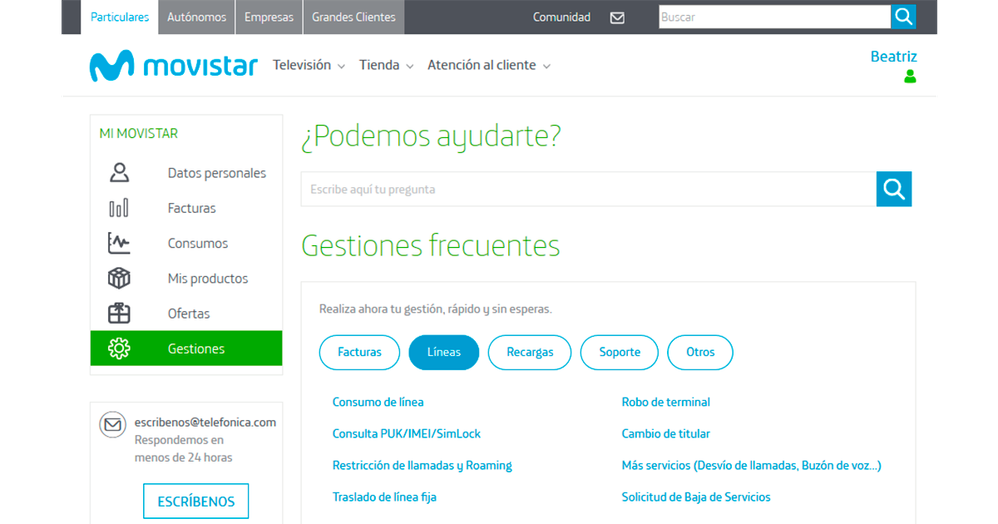Viewport: 998px width, 524px height.
Task: Open Atención al cliente dropdown
Action: pyautogui.click(x=489, y=65)
